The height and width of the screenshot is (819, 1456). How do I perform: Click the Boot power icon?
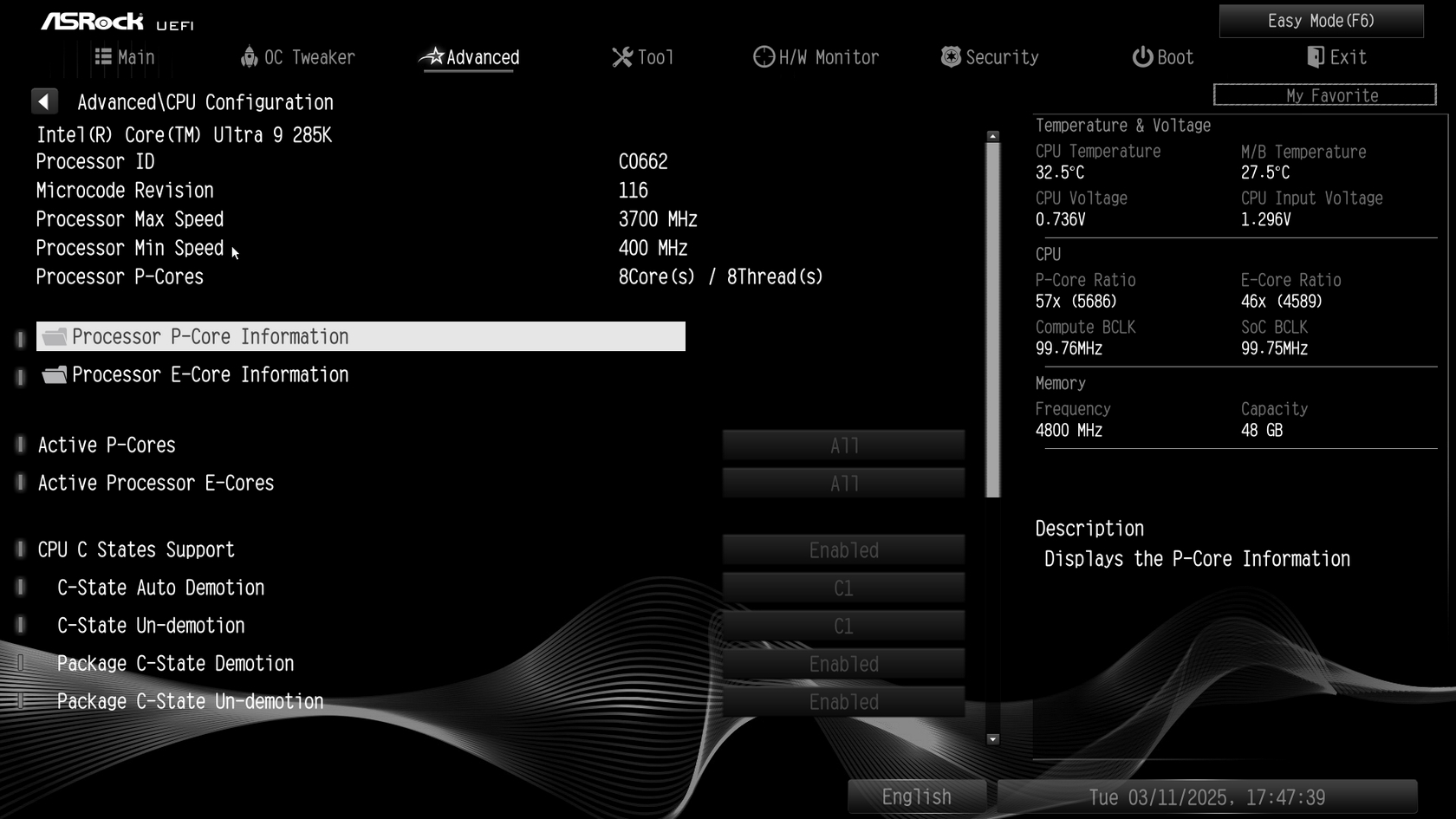click(x=1142, y=56)
